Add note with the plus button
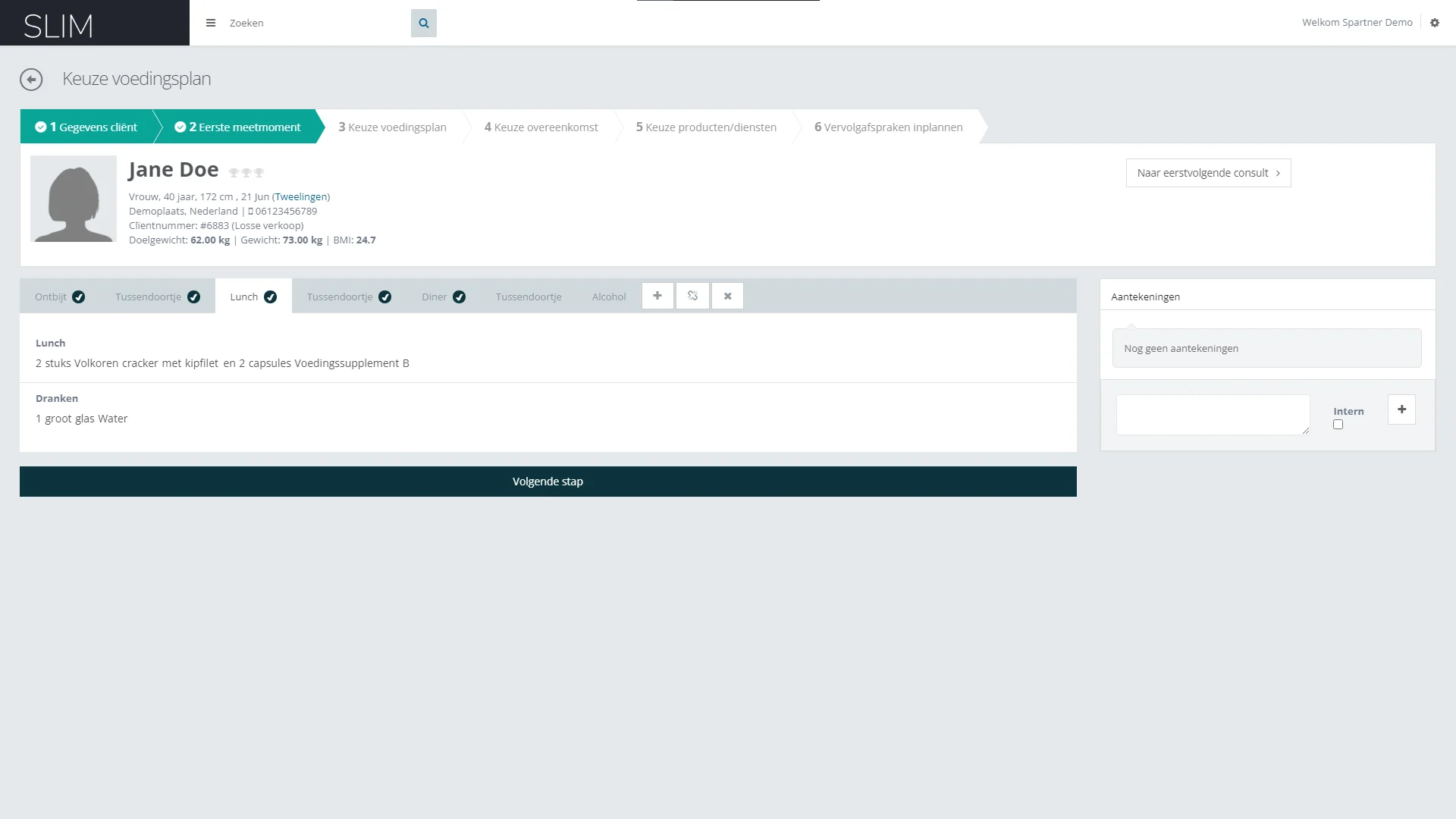Viewport: 1456px width, 819px height. [1401, 409]
